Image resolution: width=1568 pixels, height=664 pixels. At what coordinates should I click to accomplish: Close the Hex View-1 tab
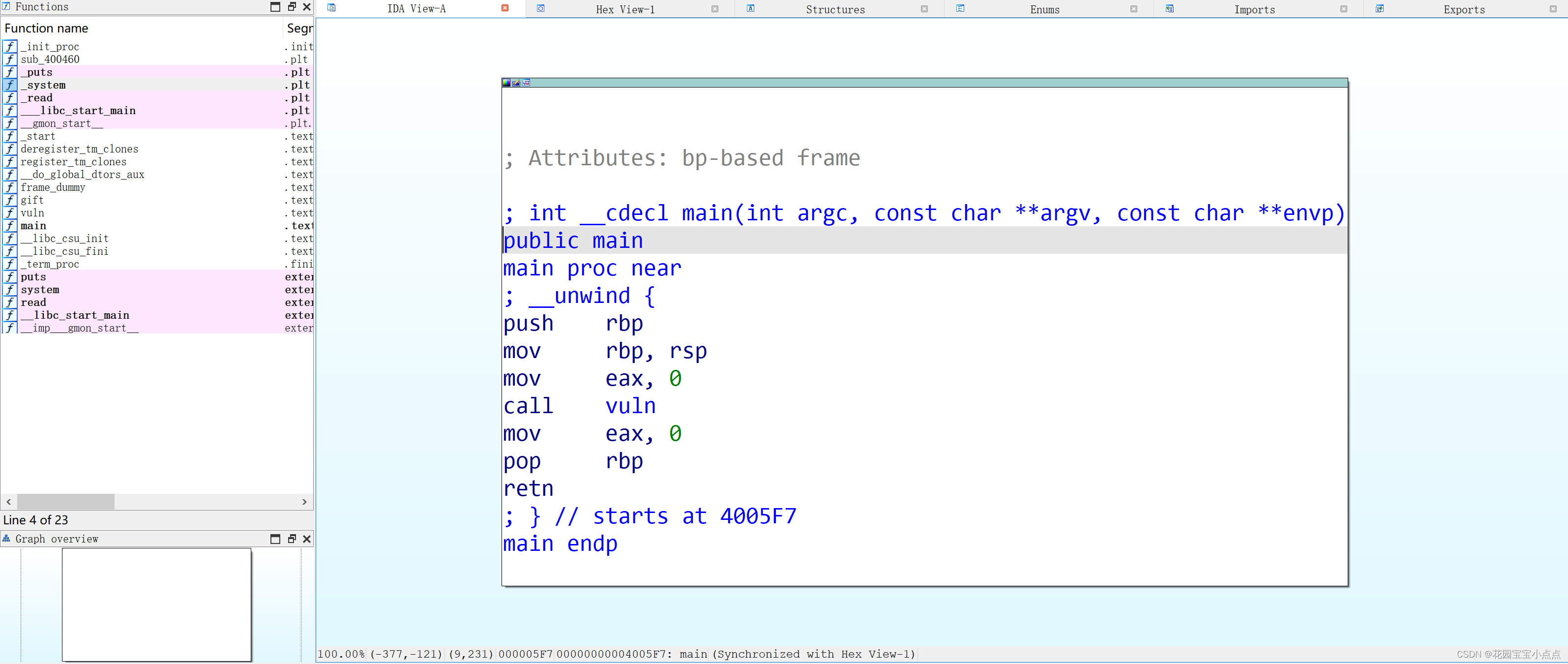pyautogui.click(x=714, y=8)
